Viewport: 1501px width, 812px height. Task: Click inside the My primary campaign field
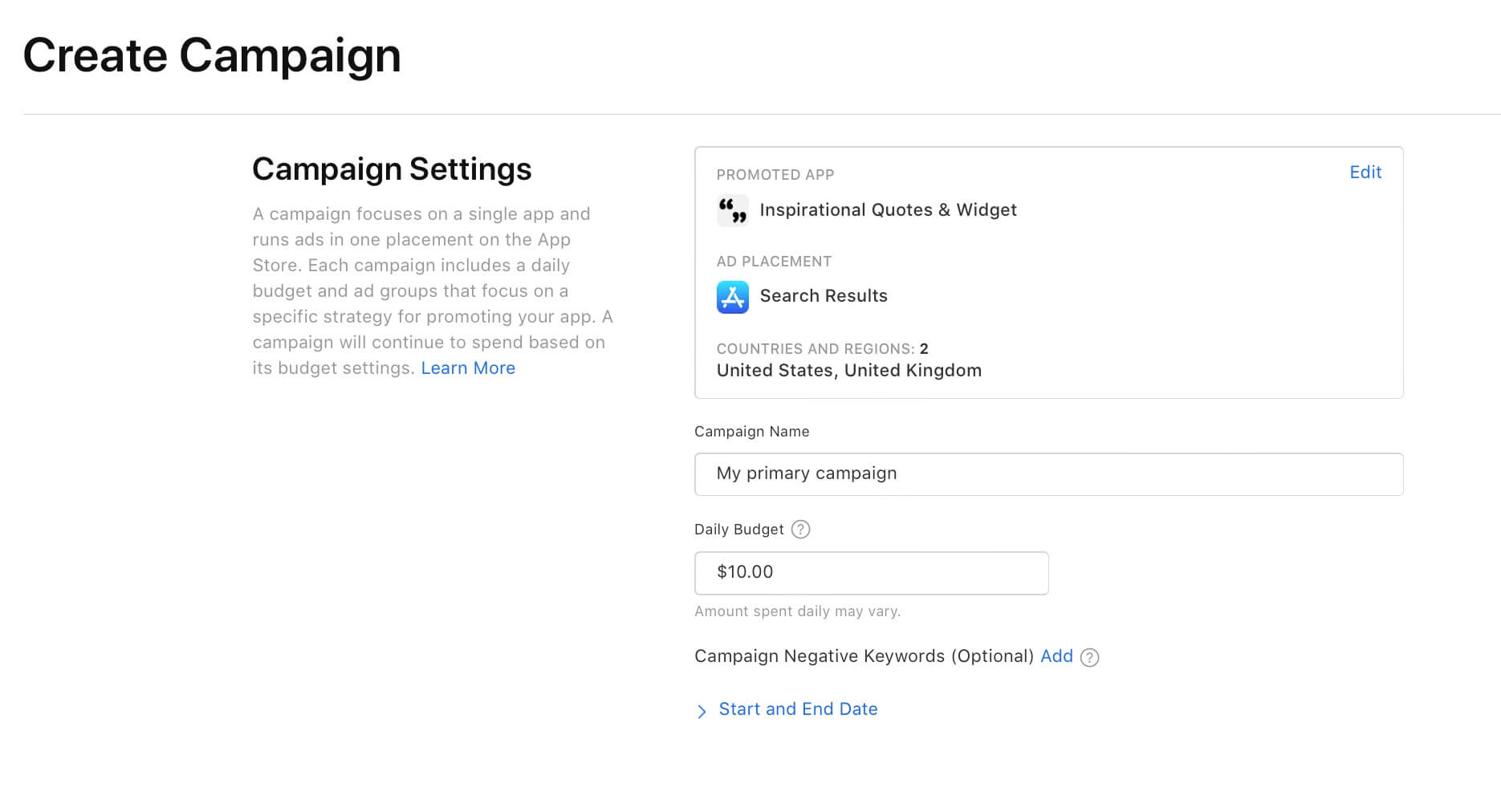pyautogui.click(x=1047, y=473)
